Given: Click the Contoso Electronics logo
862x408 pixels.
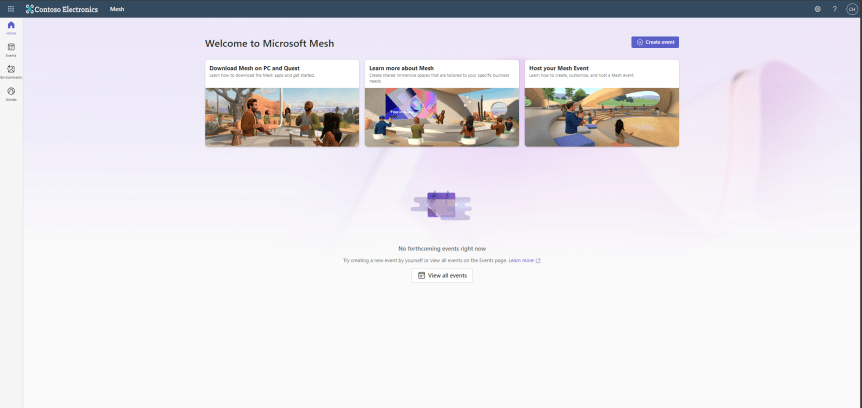Looking at the screenshot, I should 62,9.
